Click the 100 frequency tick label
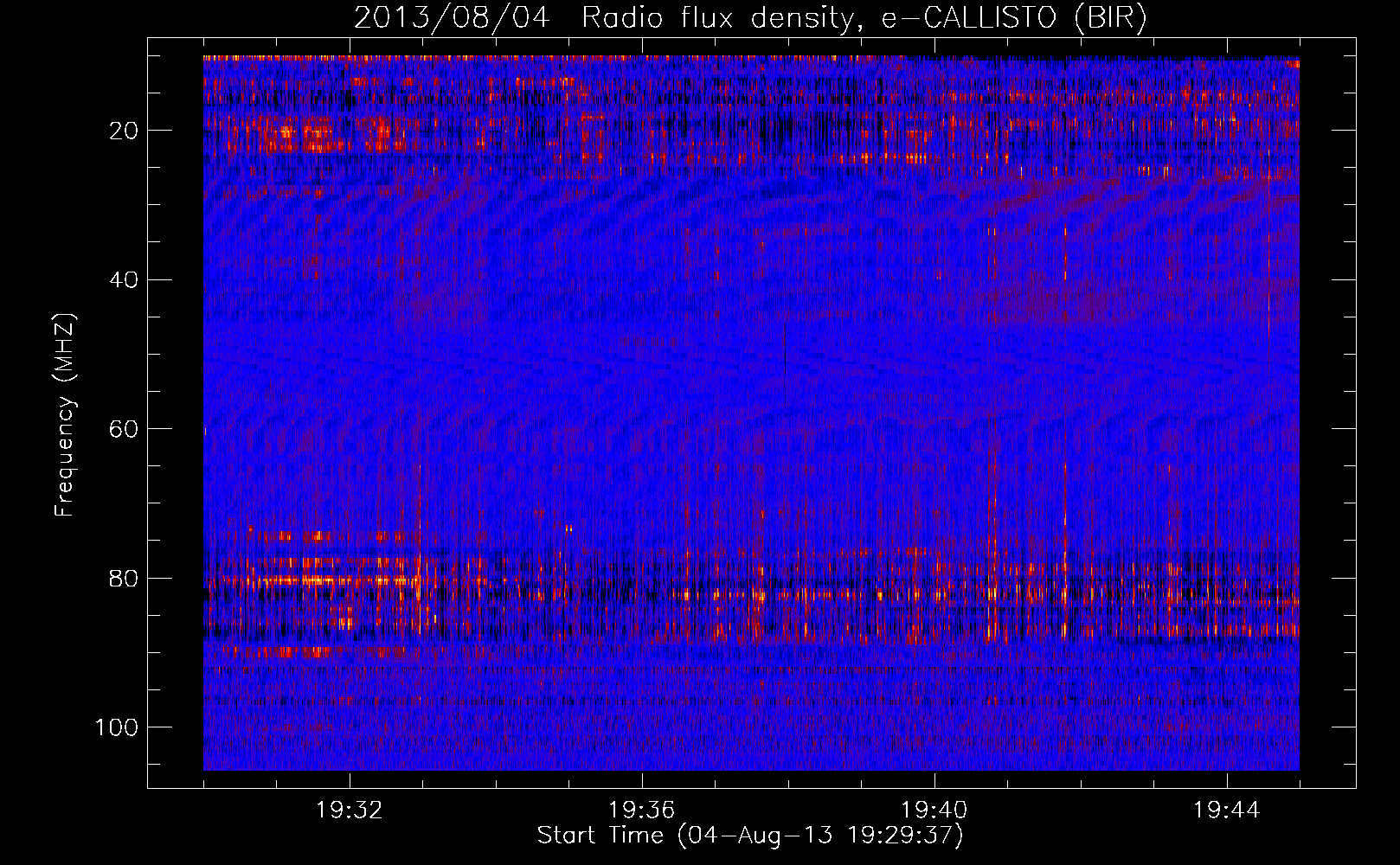 coord(117,727)
